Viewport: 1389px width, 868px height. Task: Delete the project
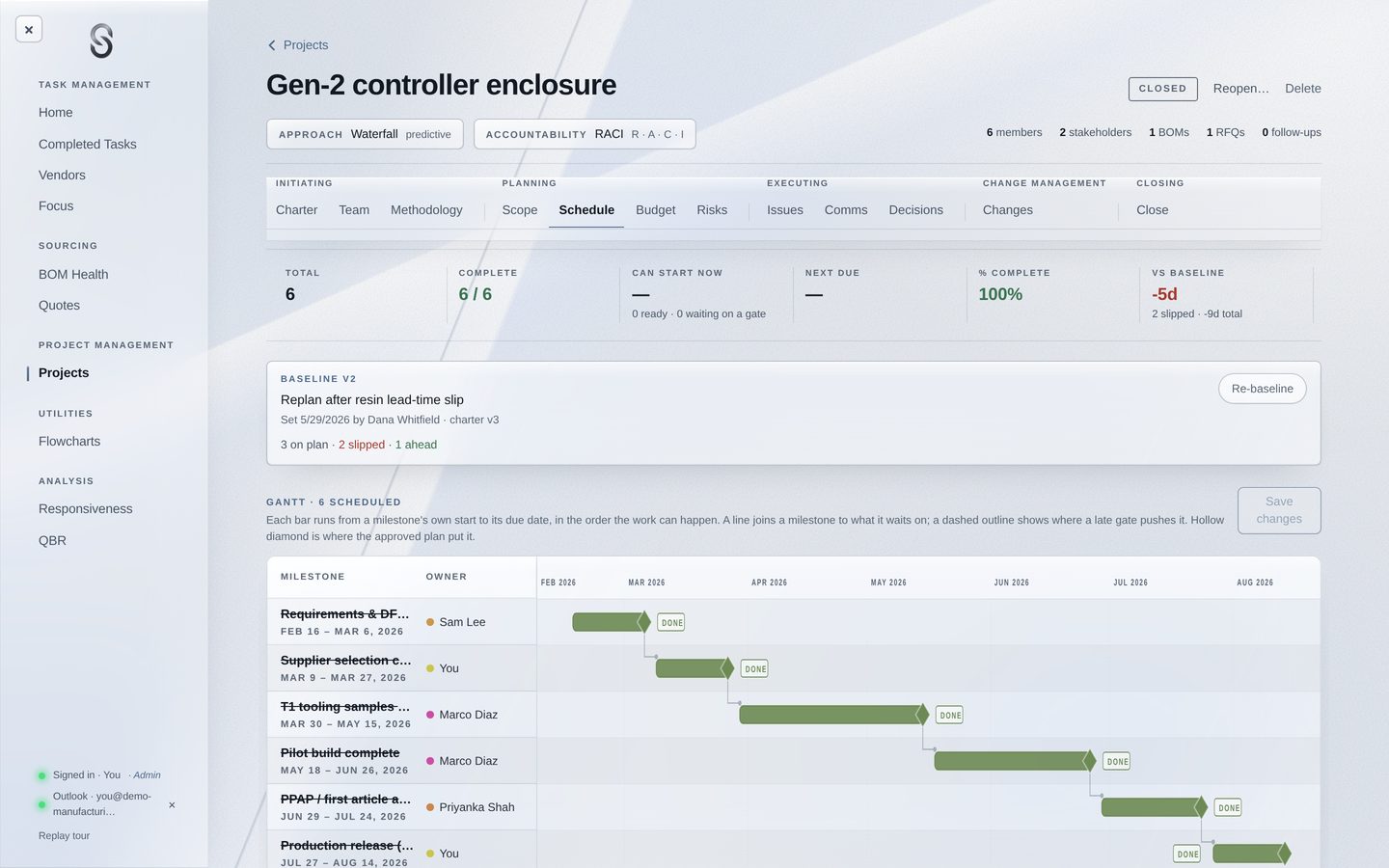(x=1303, y=89)
